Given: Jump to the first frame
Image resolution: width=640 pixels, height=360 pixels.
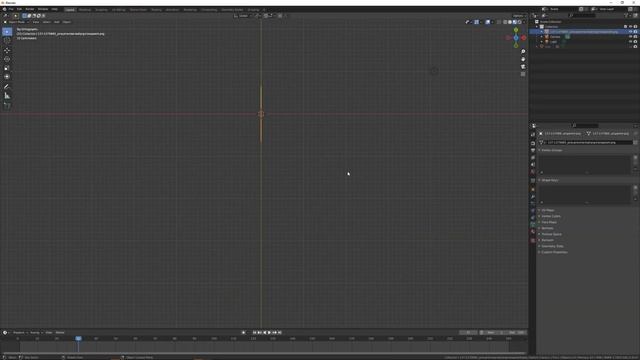Looking at the screenshot, I should pyautogui.click(x=254, y=333).
